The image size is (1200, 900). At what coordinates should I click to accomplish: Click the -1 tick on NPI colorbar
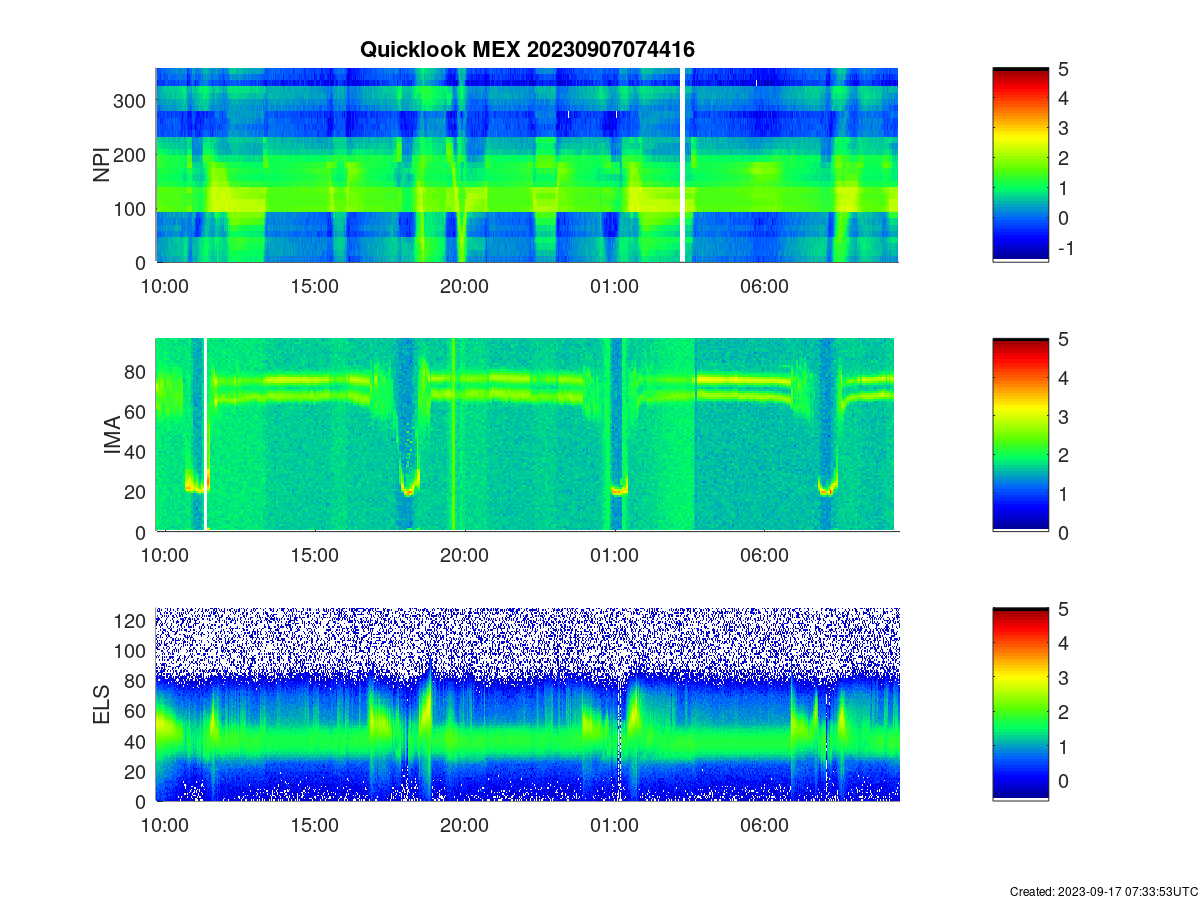pyautogui.click(x=1065, y=248)
